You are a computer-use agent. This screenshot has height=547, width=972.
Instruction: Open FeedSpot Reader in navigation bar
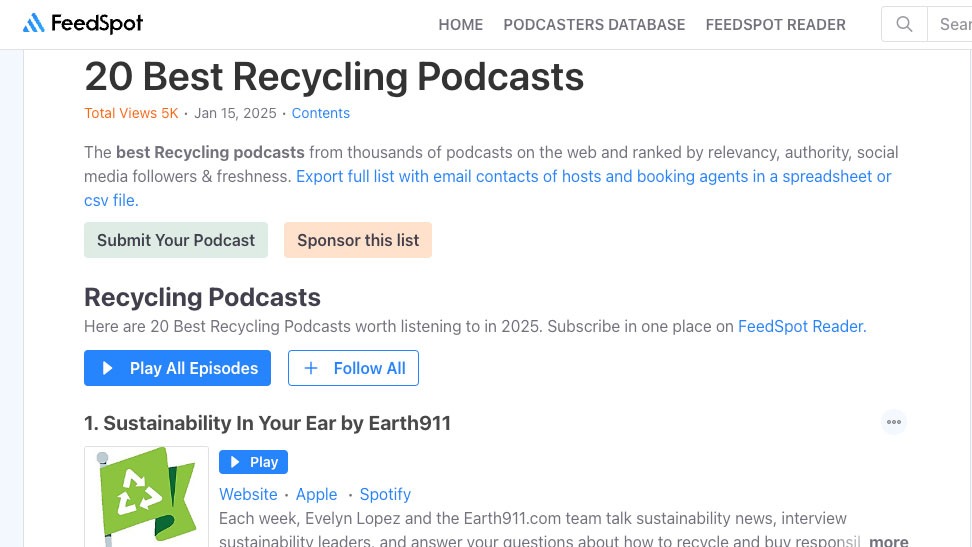(775, 25)
